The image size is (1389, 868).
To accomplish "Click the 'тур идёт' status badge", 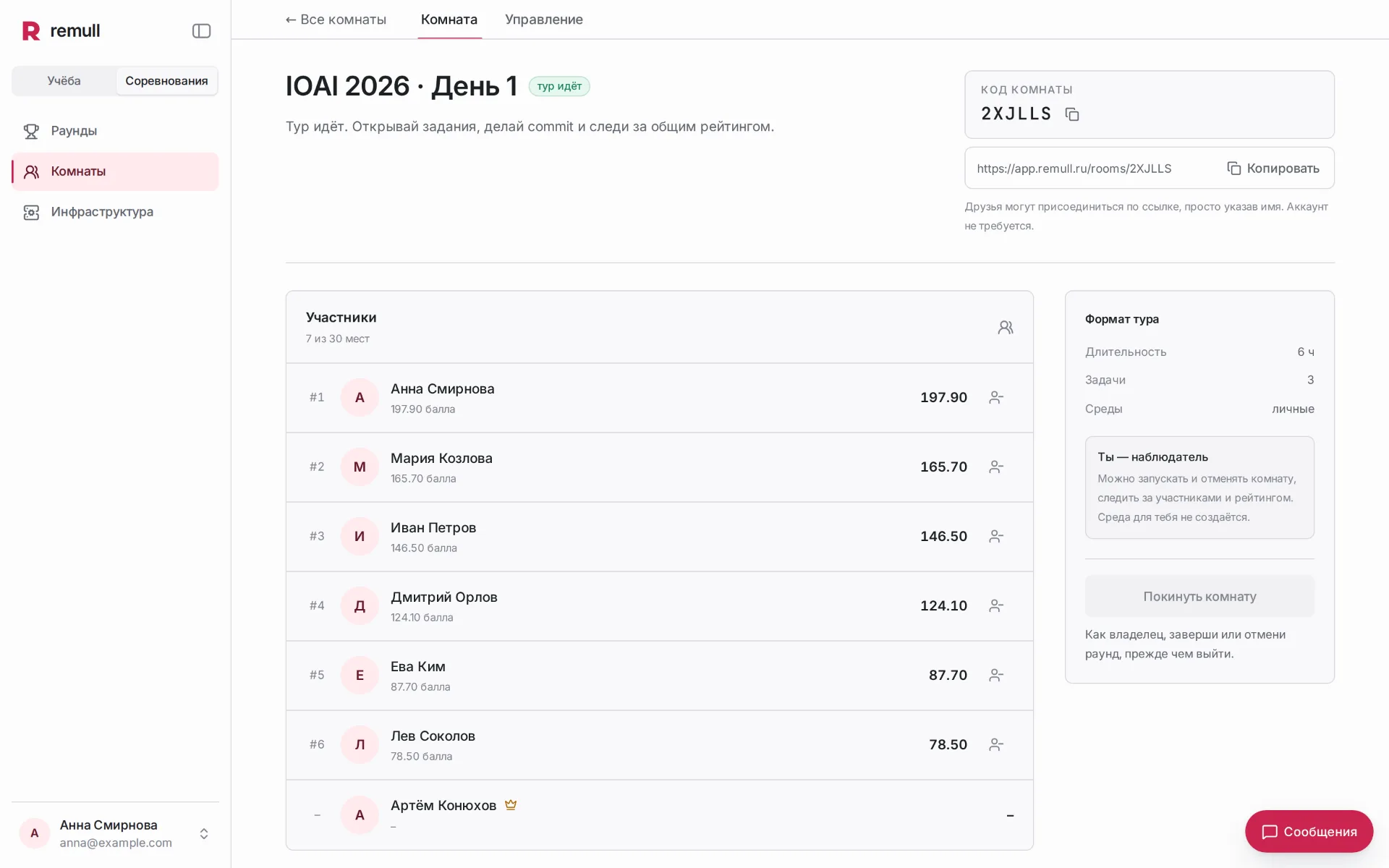I will [559, 86].
